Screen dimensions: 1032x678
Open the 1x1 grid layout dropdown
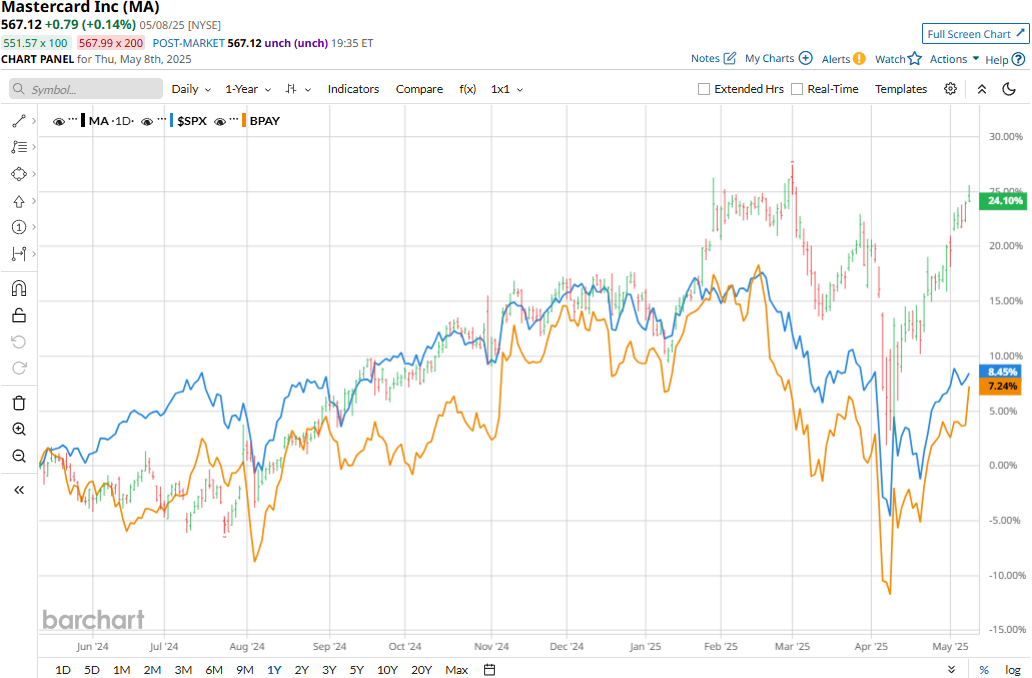(507, 89)
